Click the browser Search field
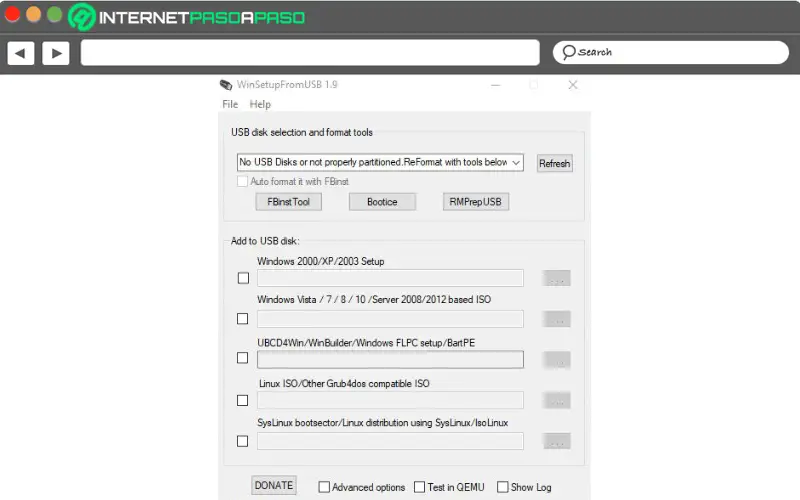Screen dimensions: 800x500 [x=671, y=52]
